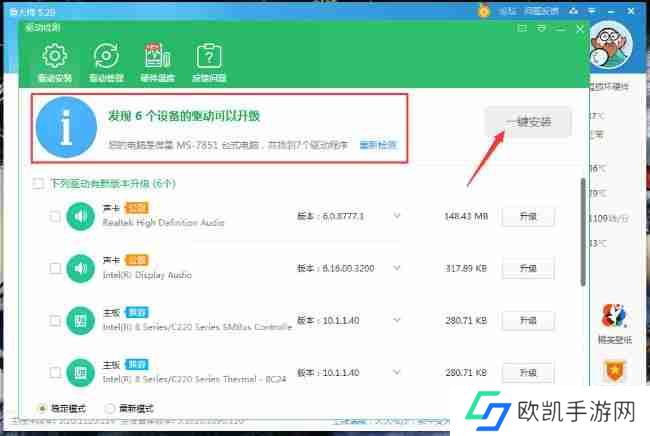Click the list icon in driver window title bar

pos(522,28)
